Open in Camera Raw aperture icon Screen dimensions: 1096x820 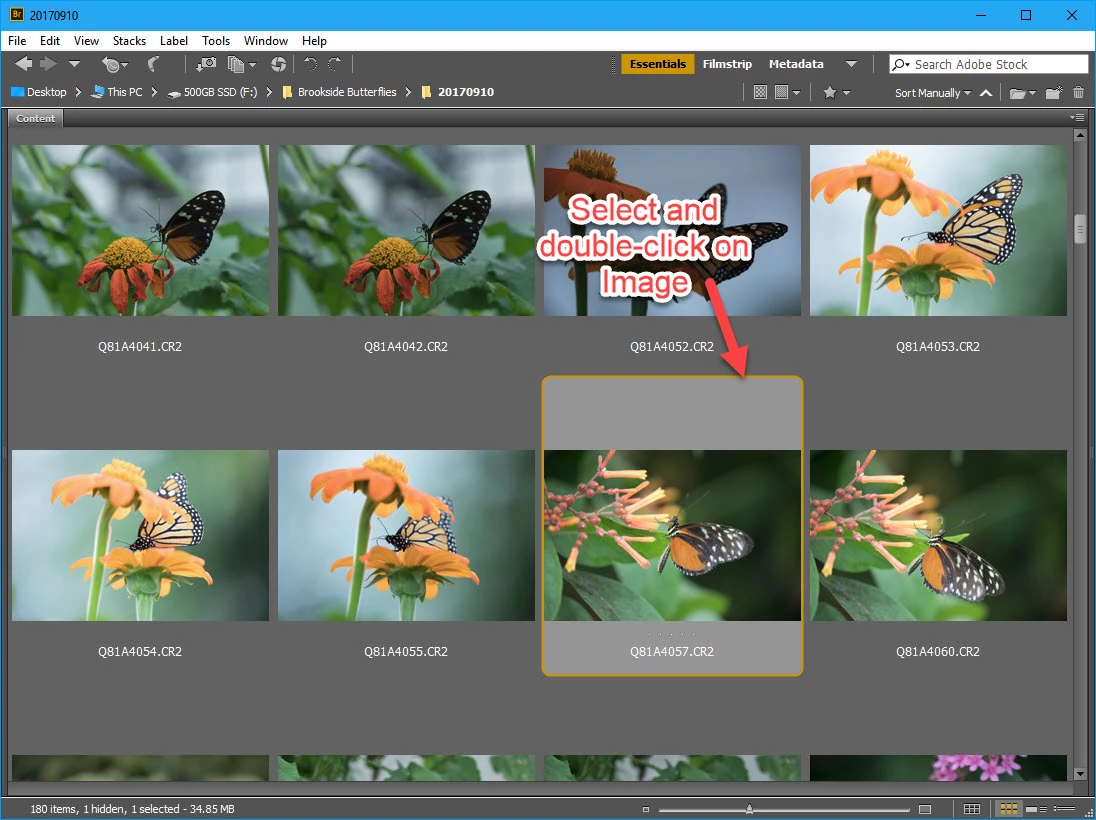(x=278, y=64)
